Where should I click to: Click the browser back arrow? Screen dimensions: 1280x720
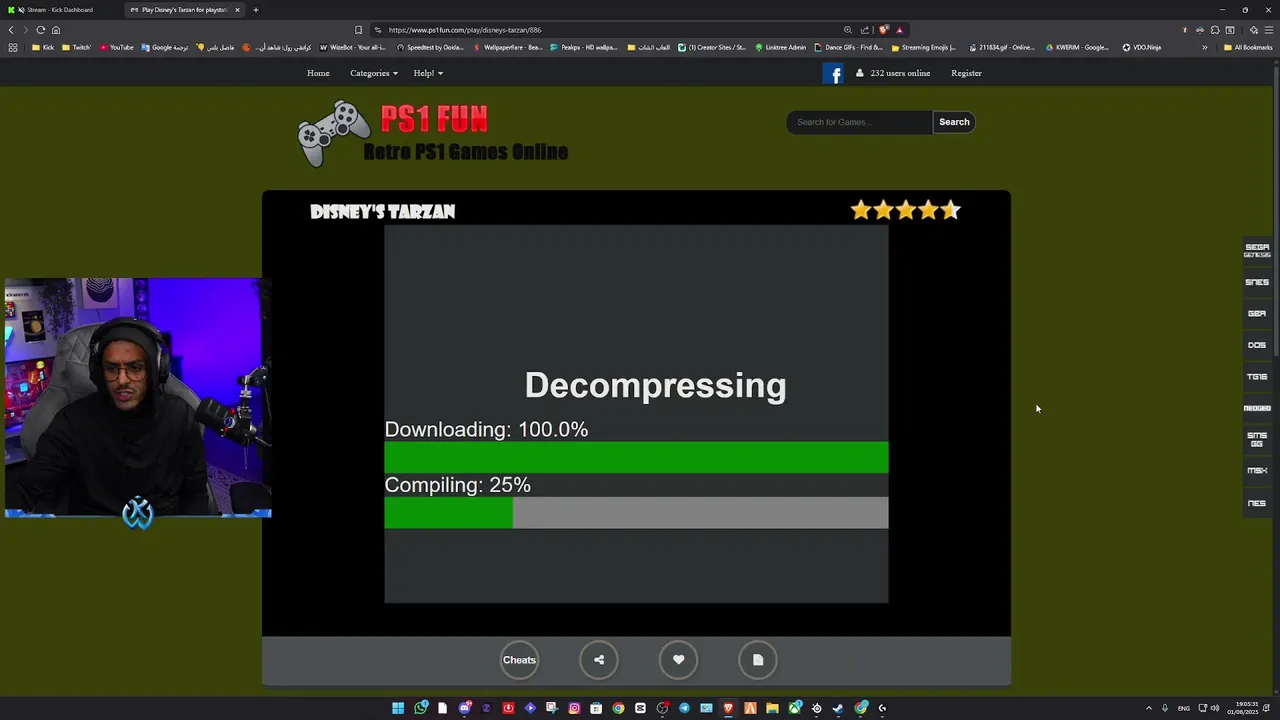tap(11, 30)
